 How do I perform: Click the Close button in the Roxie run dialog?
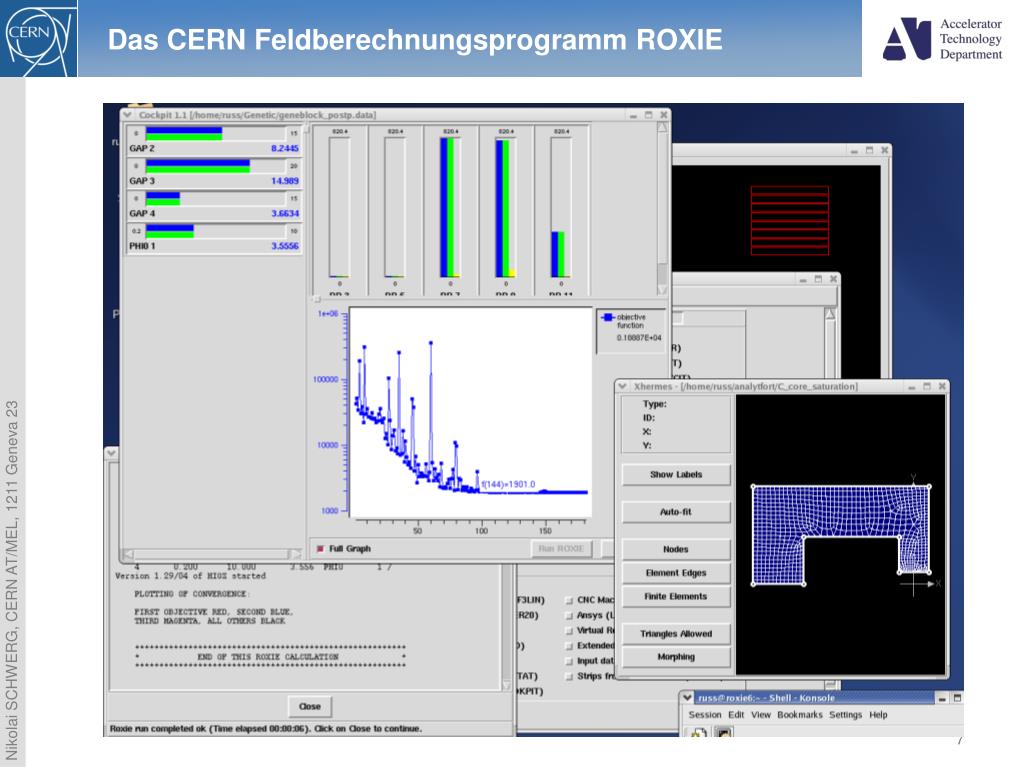tap(310, 706)
